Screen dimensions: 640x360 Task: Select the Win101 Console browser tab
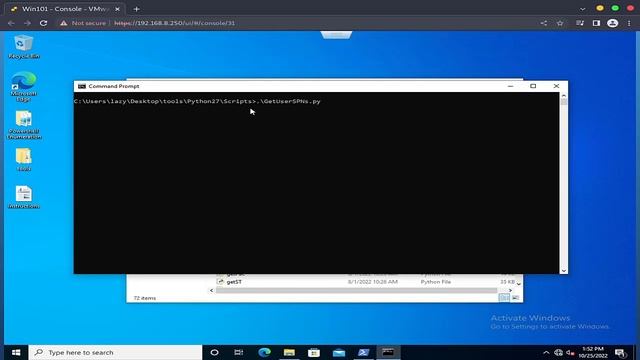pos(65,9)
